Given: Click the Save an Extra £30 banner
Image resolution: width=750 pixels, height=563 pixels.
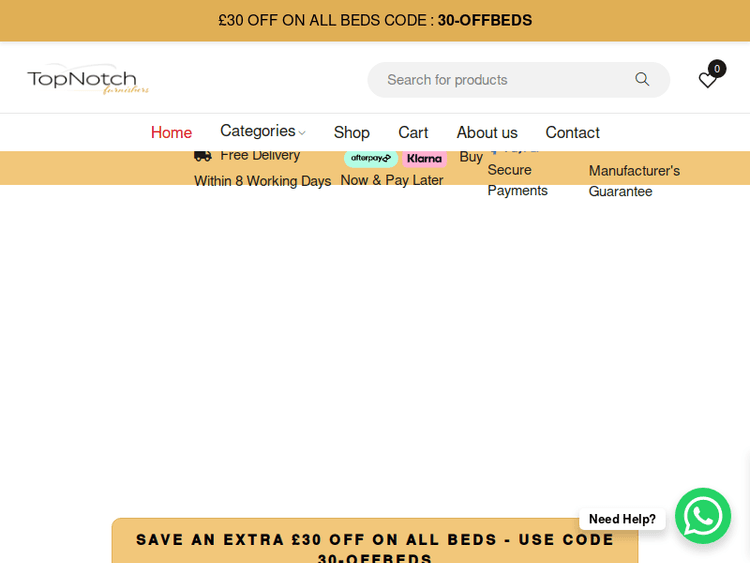Looking at the screenshot, I should (x=375, y=541).
